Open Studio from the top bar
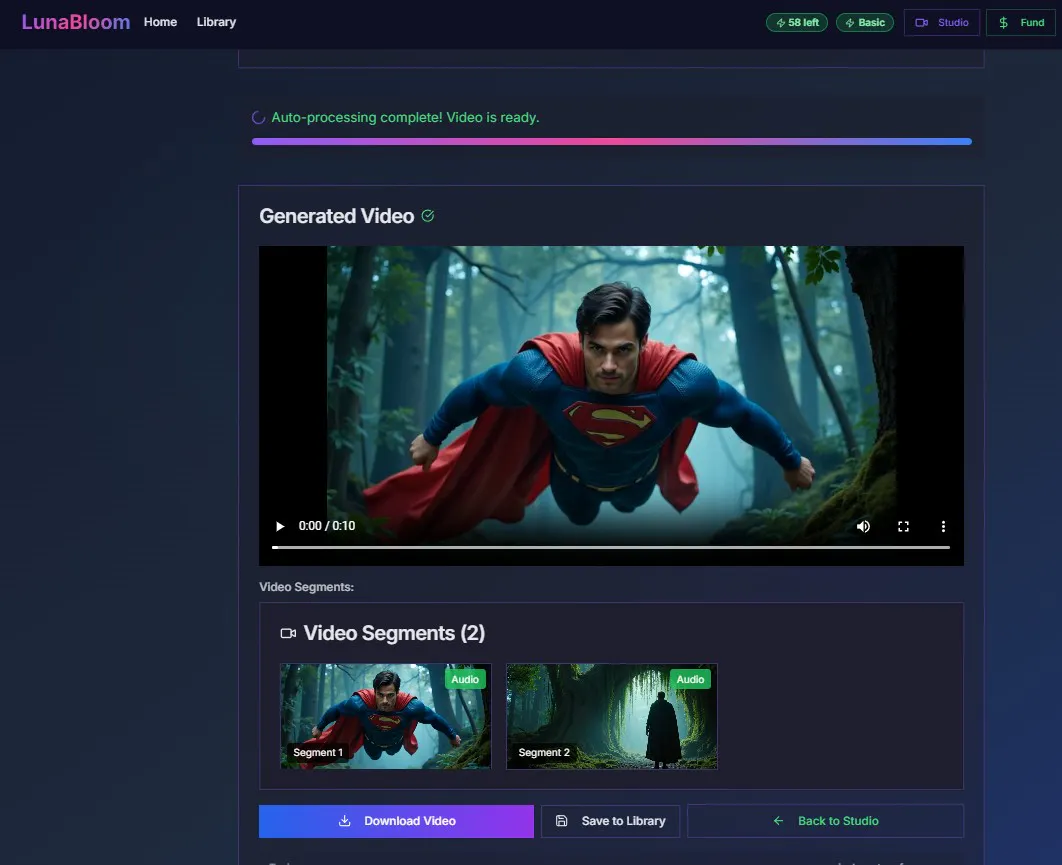Viewport: 1062px width, 865px height. coord(942,22)
